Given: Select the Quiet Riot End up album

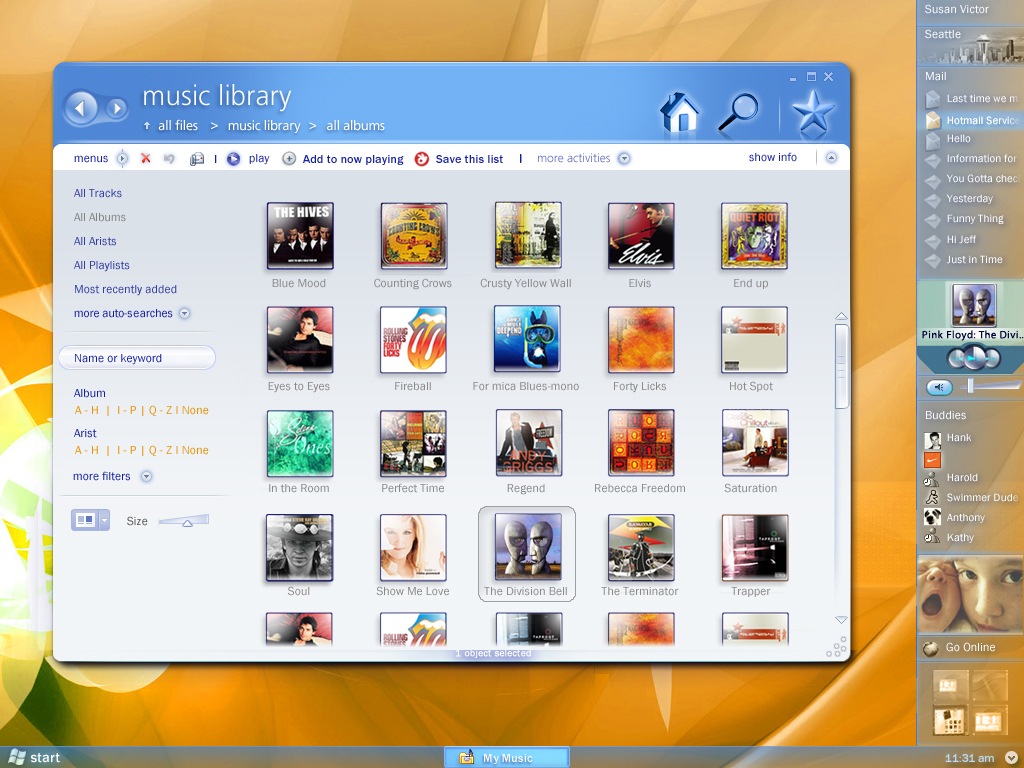Looking at the screenshot, I should 754,236.
